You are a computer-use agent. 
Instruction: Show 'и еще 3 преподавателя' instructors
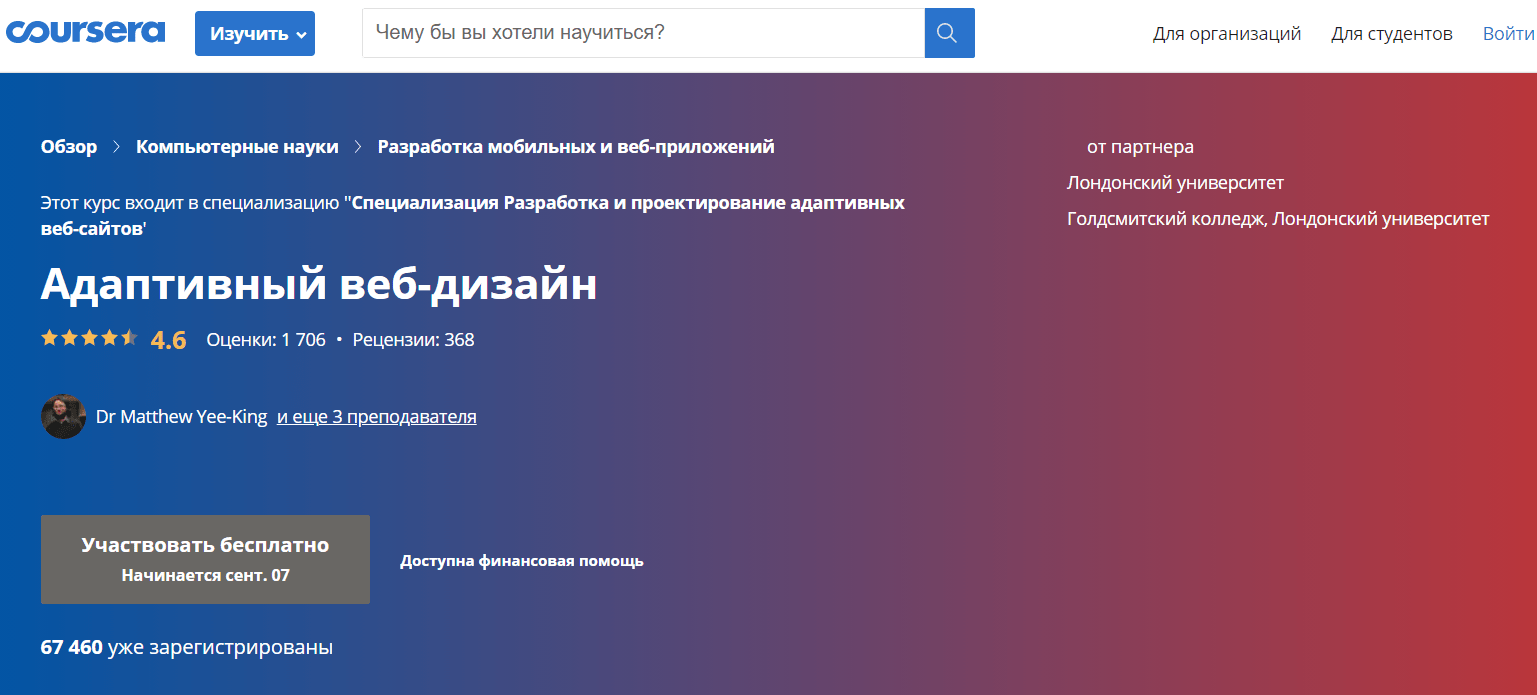[x=376, y=417]
